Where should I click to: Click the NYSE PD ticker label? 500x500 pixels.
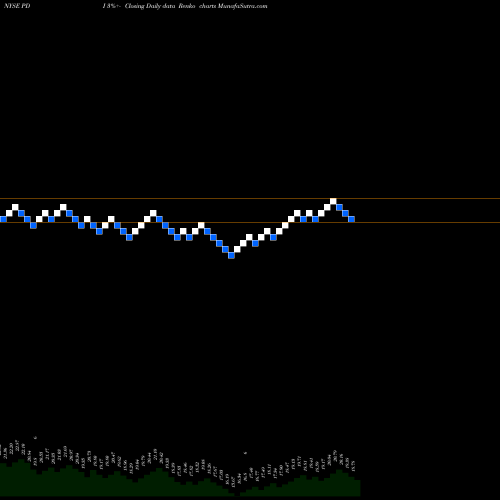tap(17, 6)
